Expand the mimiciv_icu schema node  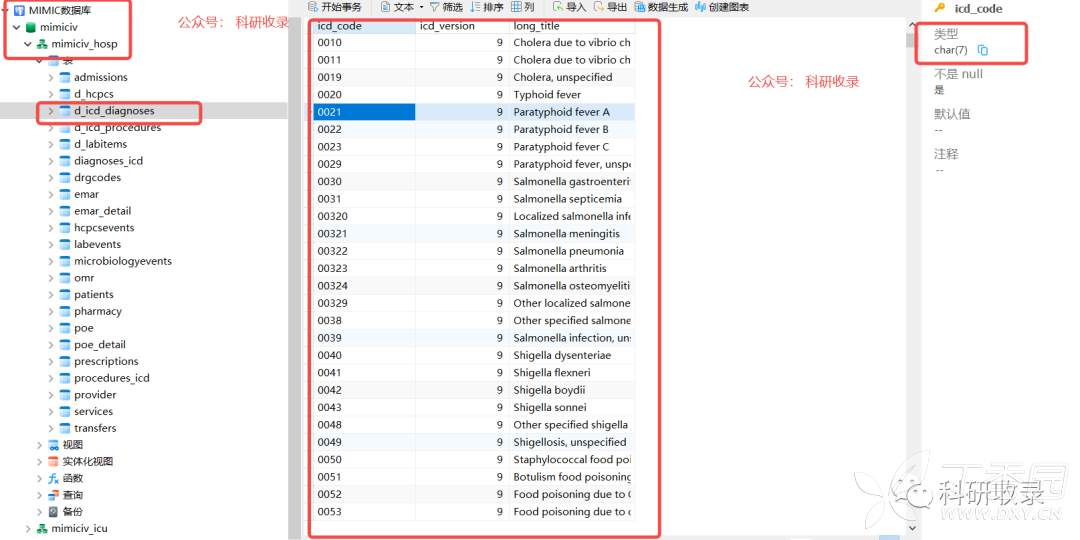click(29, 528)
